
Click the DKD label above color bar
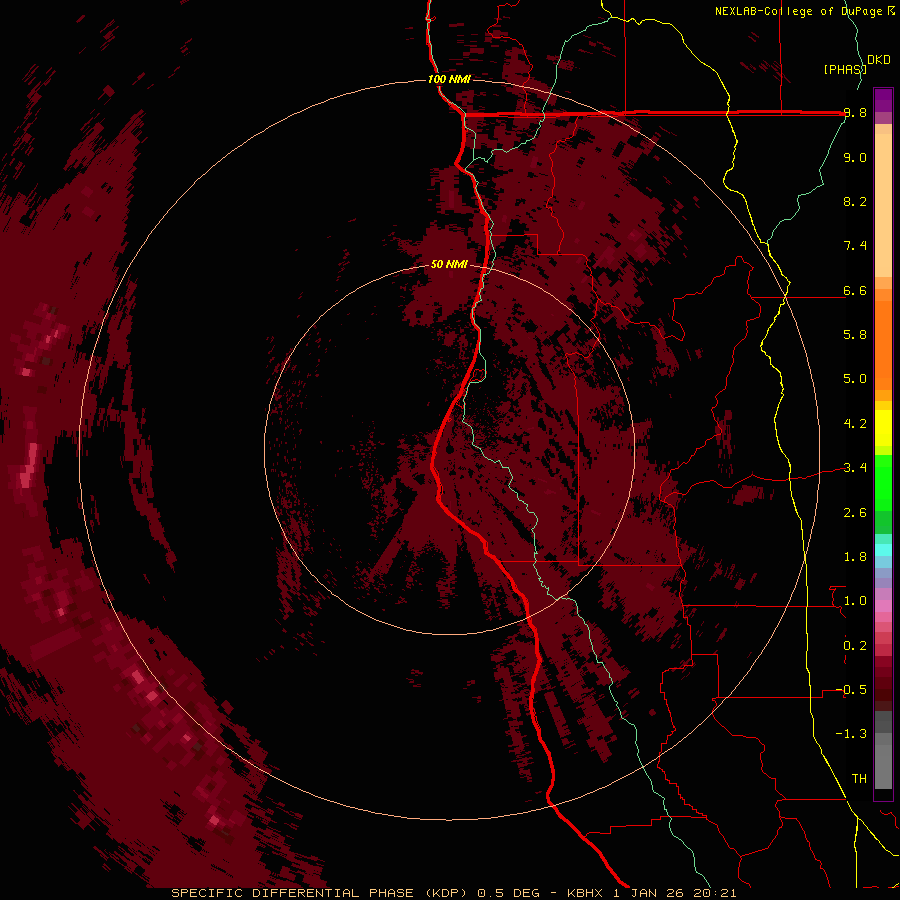click(879, 60)
